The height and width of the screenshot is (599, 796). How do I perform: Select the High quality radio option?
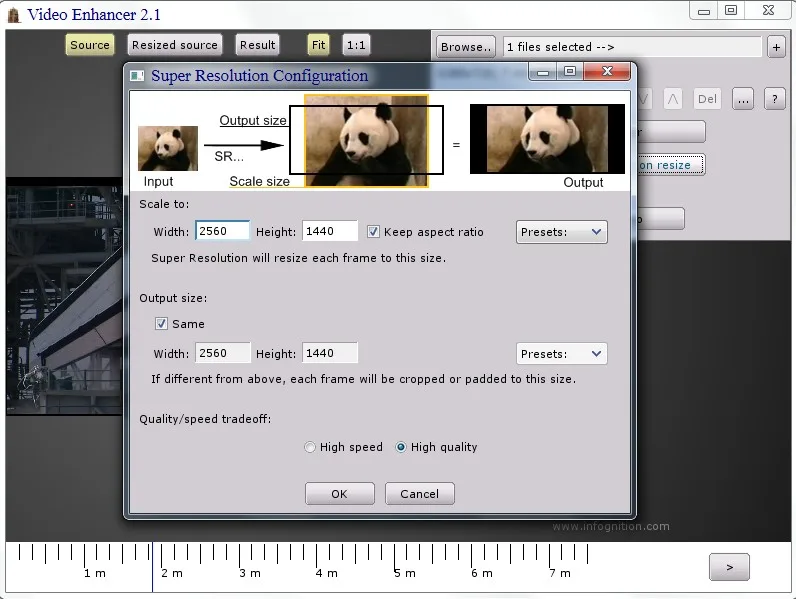tap(401, 447)
